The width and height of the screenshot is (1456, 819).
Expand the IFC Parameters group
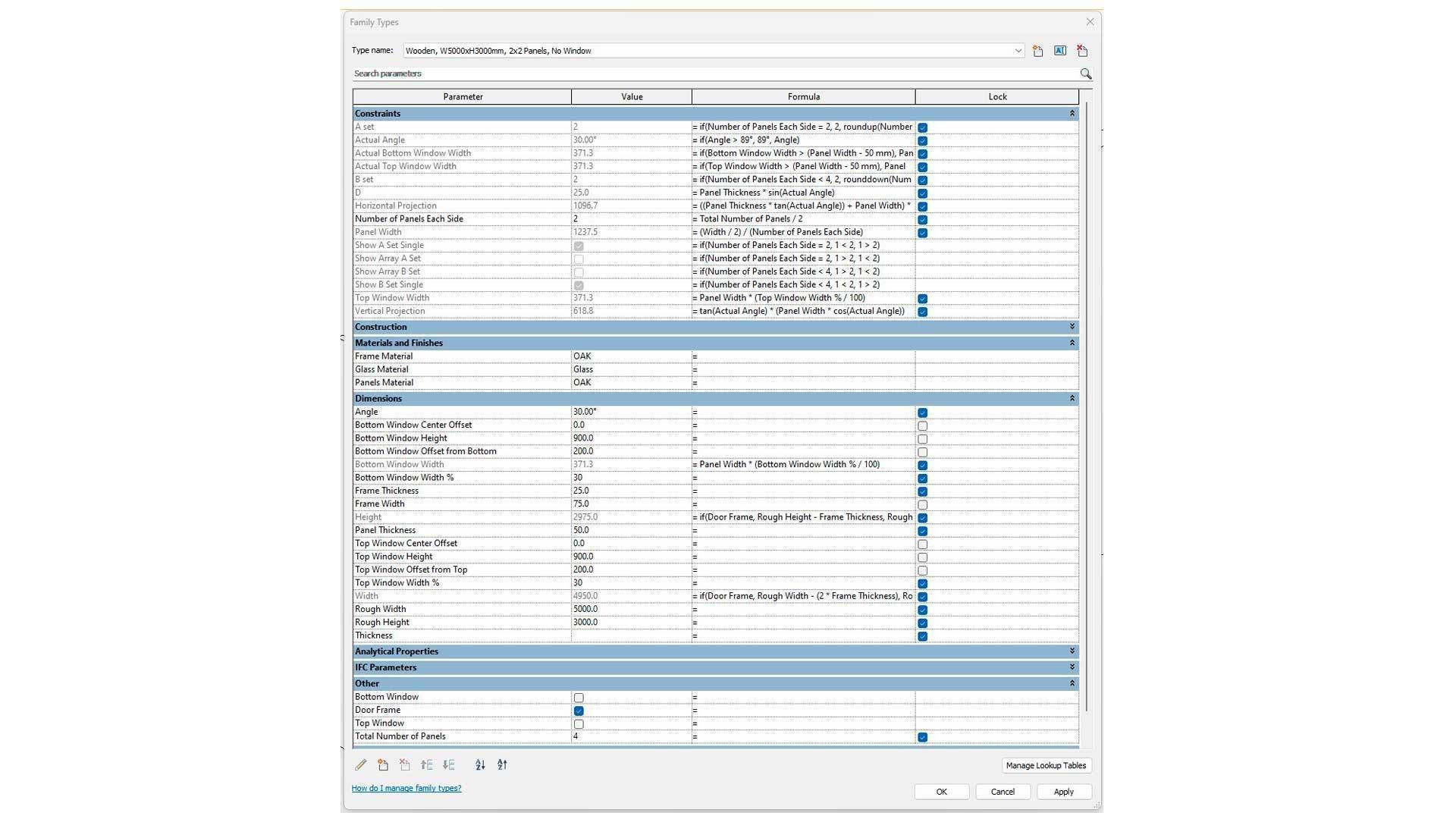pyautogui.click(x=1072, y=667)
